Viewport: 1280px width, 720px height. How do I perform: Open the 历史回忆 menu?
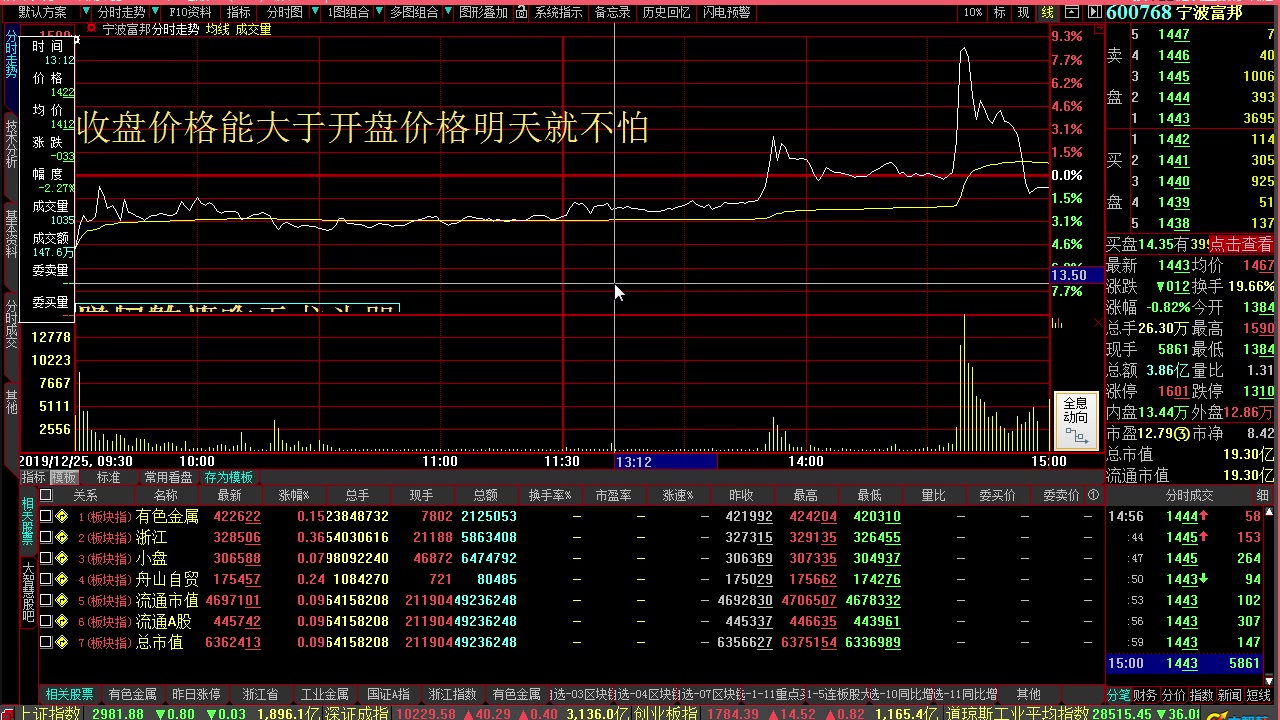(x=666, y=12)
